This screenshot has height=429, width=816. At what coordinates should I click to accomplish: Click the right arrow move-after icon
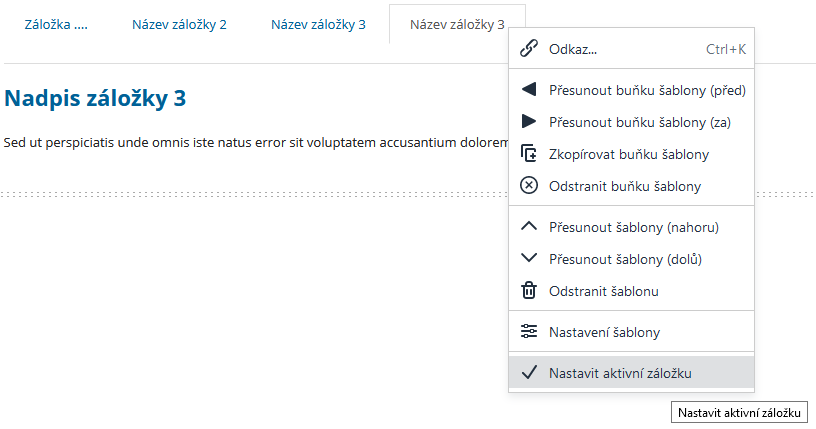click(530, 122)
